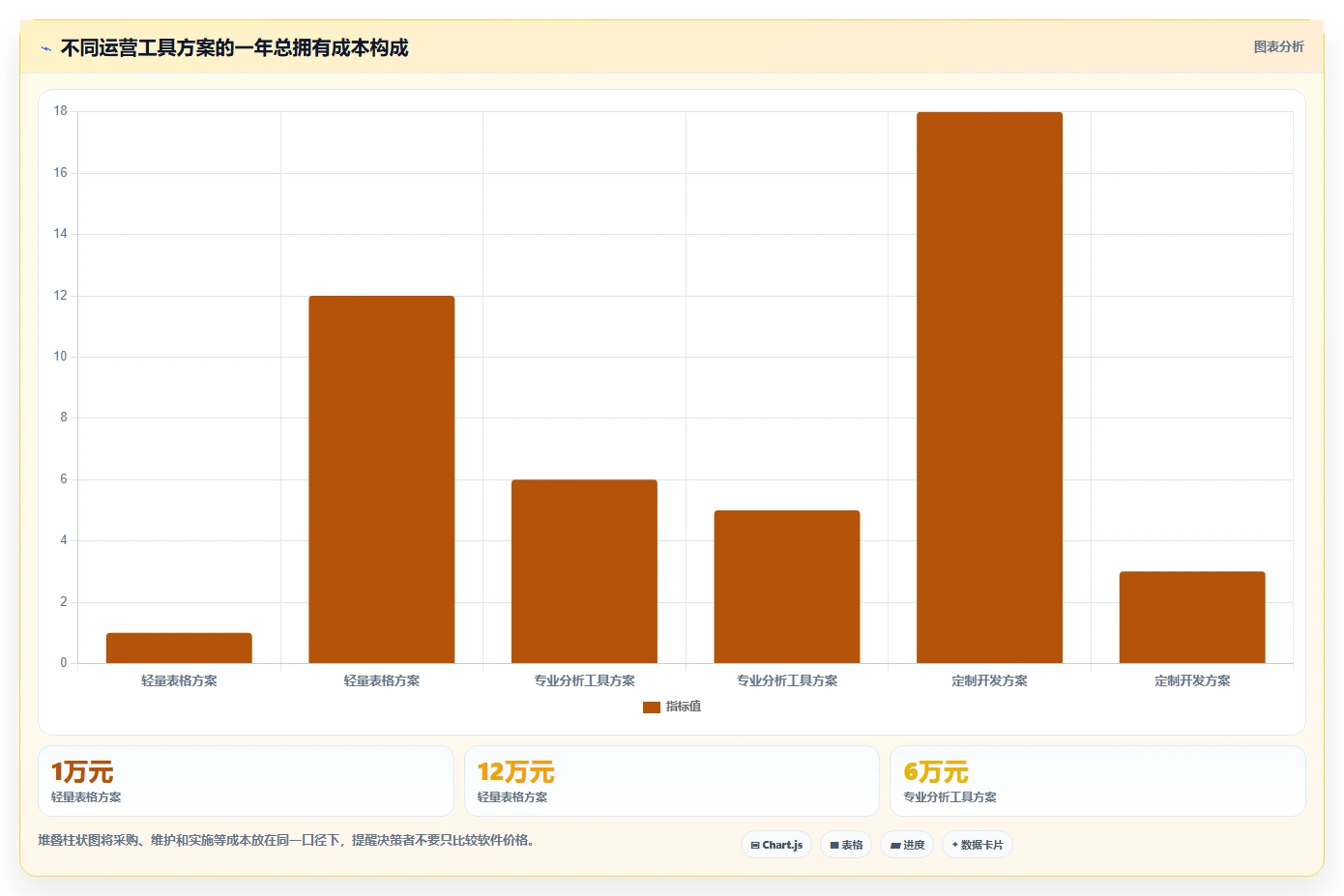Click the y-axis tick label 8

[x=64, y=418]
